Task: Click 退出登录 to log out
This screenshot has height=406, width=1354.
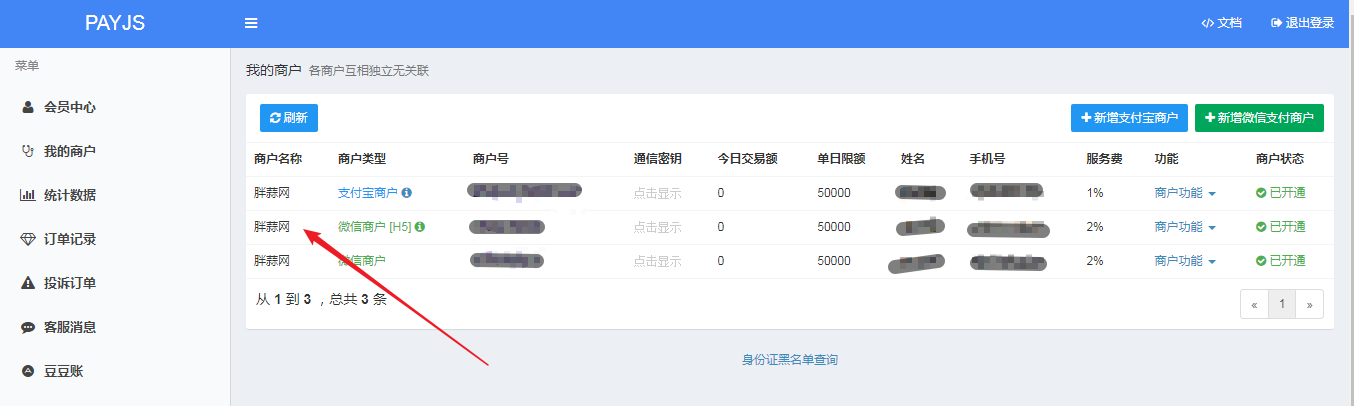Action: 1302,23
